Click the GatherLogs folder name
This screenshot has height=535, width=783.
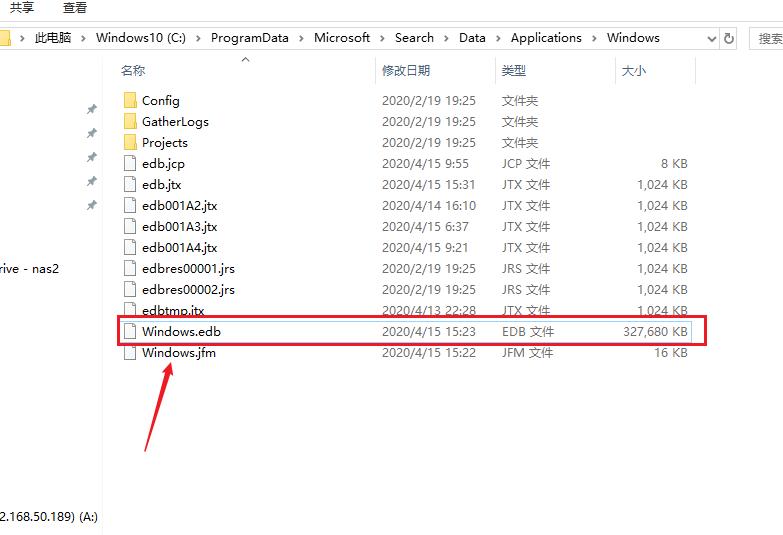(175, 121)
